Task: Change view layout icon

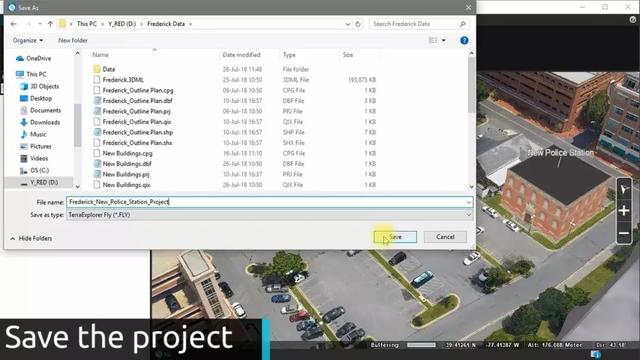Action: click(x=433, y=40)
